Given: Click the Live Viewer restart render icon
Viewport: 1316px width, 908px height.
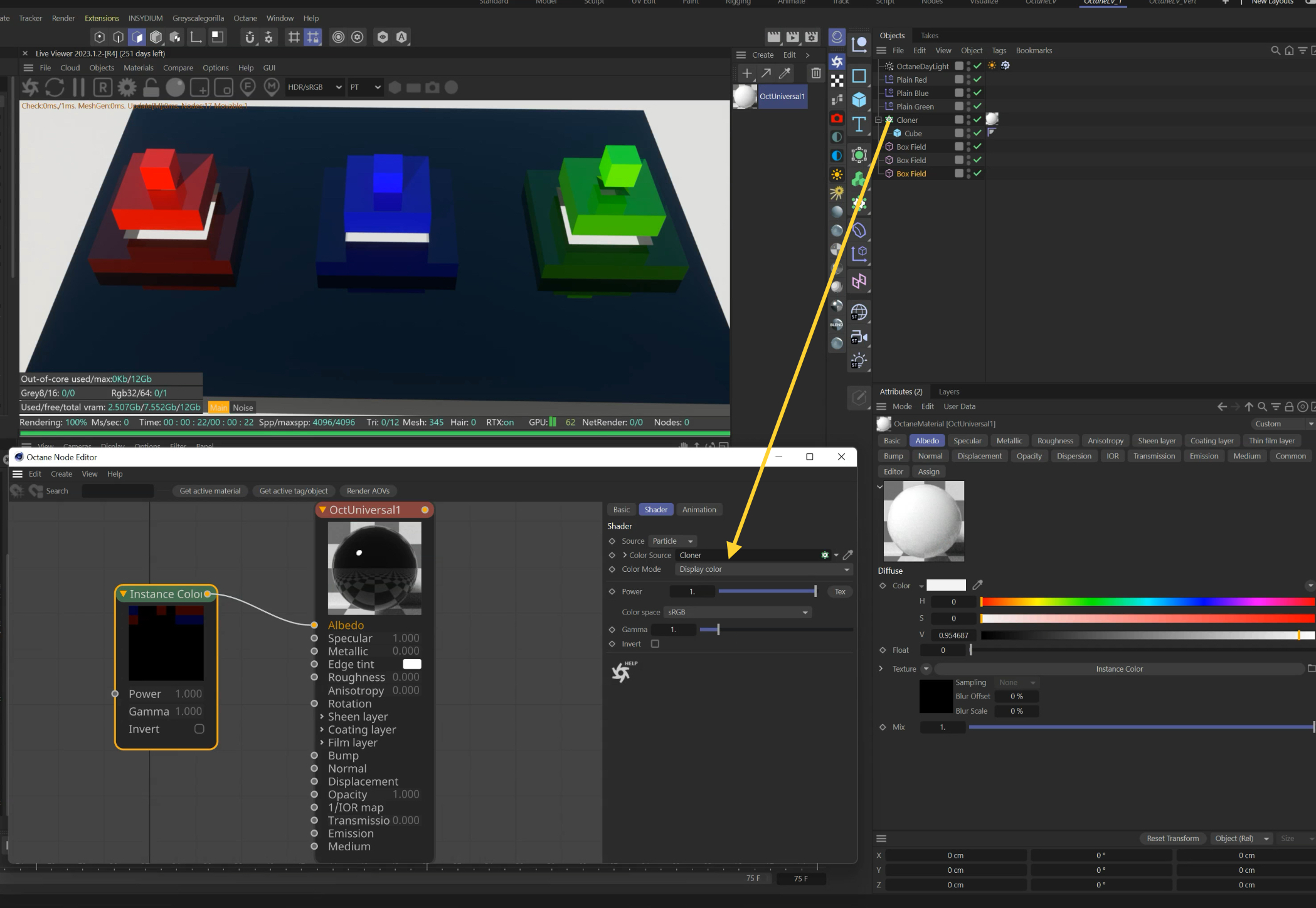Looking at the screenshot, I should pos(55,87).
